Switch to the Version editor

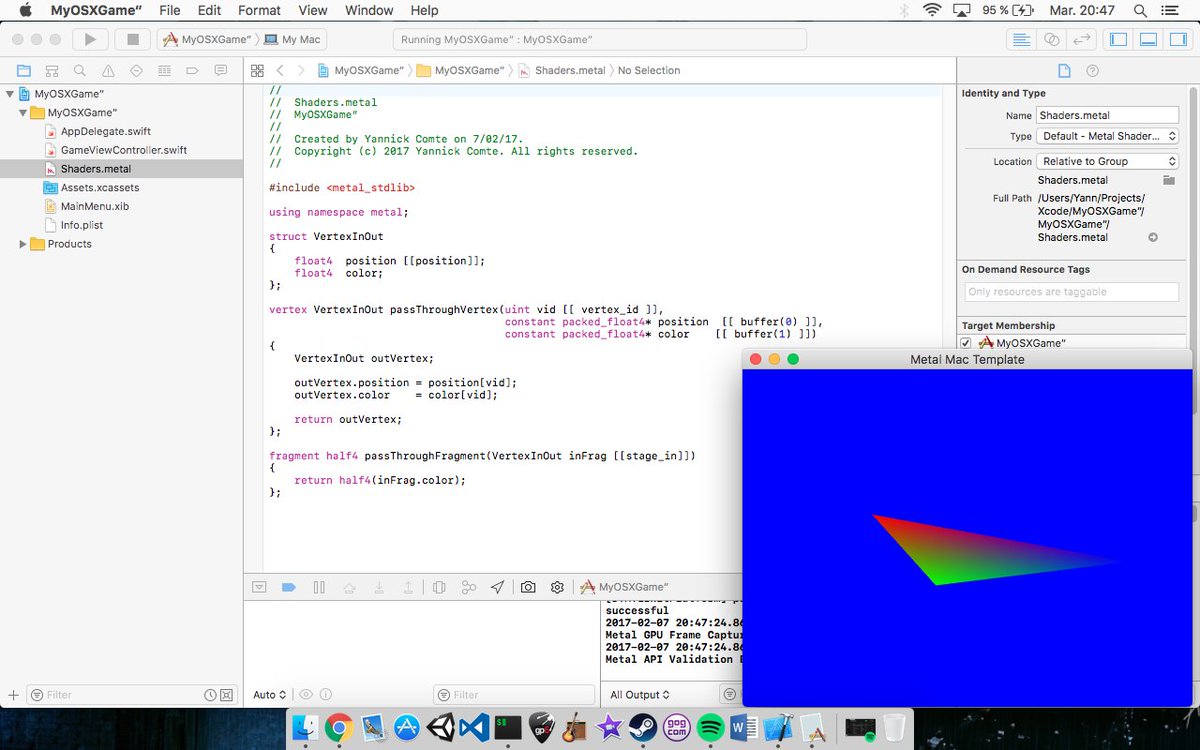[1081, 39]
